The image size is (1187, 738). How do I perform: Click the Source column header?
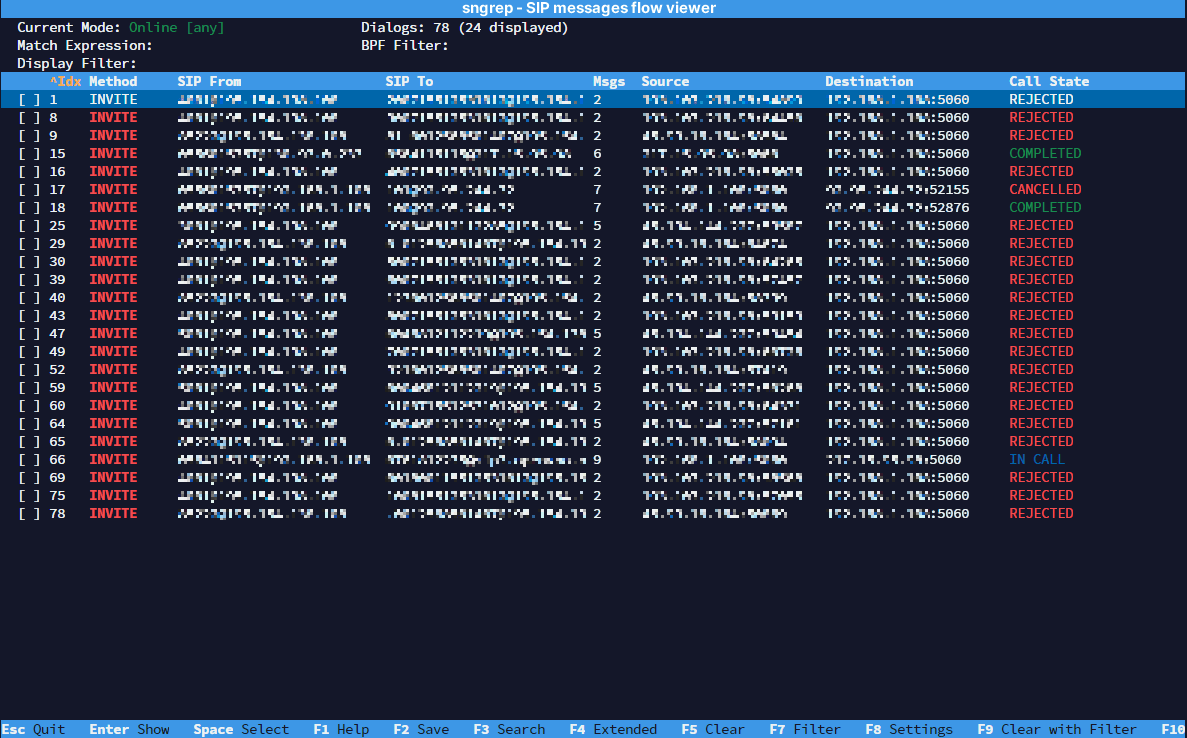click(x=665, y=82)
